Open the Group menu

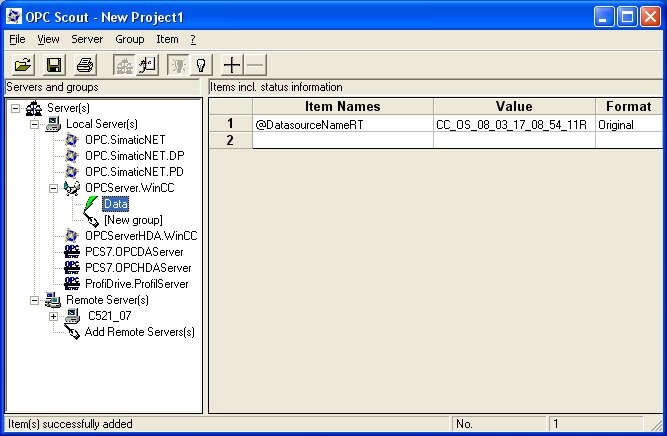click(129, 39)
